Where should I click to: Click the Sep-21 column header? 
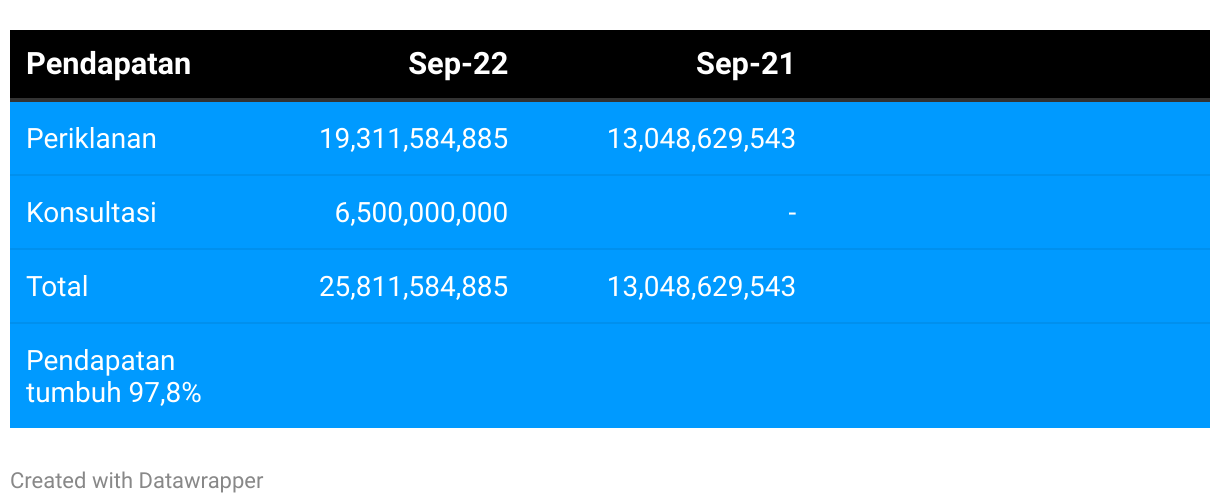745,64
